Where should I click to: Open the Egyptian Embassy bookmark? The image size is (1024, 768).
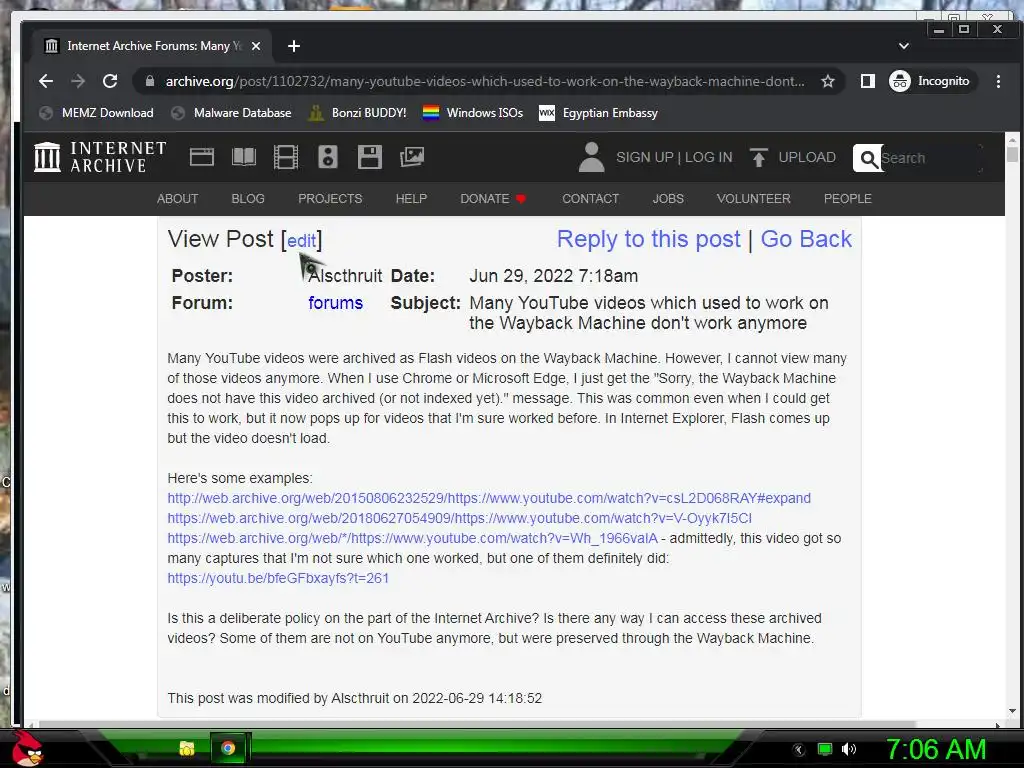(598, 113)
